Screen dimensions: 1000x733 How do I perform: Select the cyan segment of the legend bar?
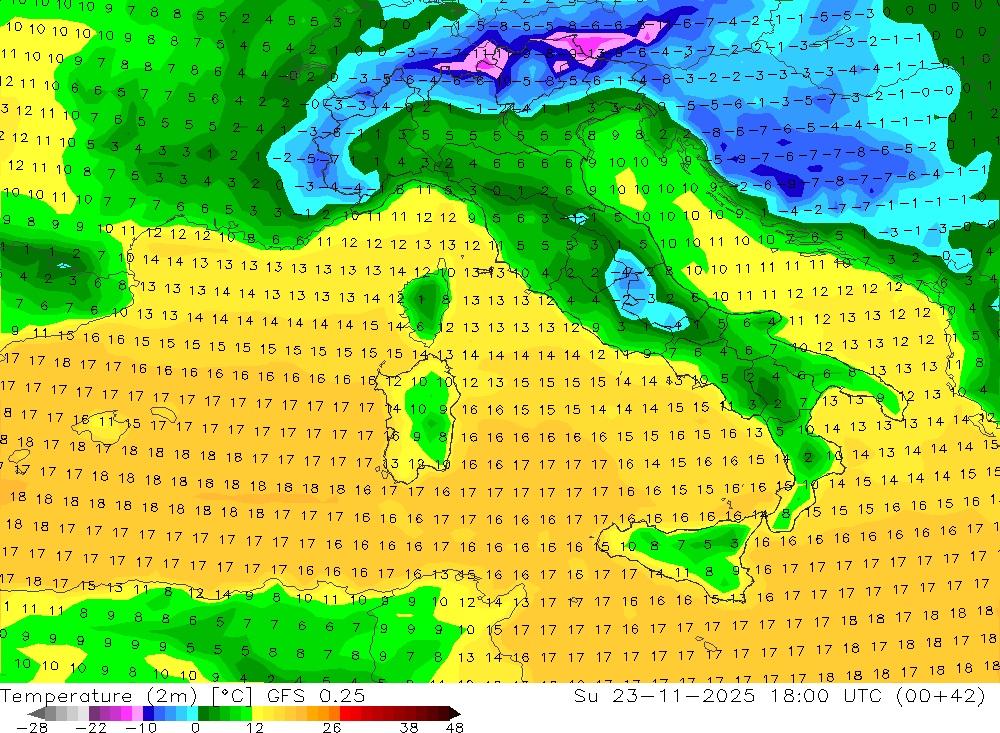[192, 713]
